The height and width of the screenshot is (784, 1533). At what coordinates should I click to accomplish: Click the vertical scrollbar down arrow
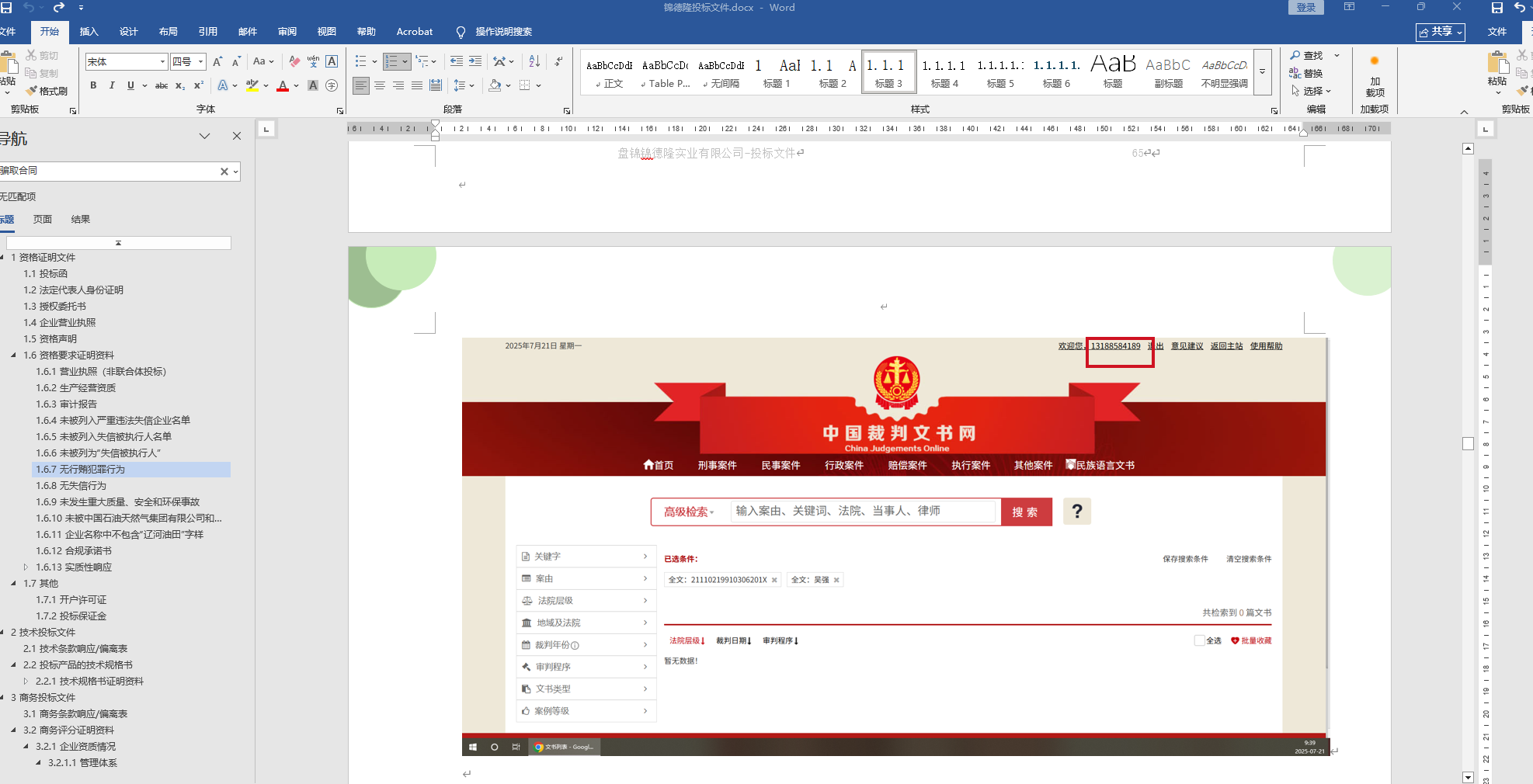1468,776
